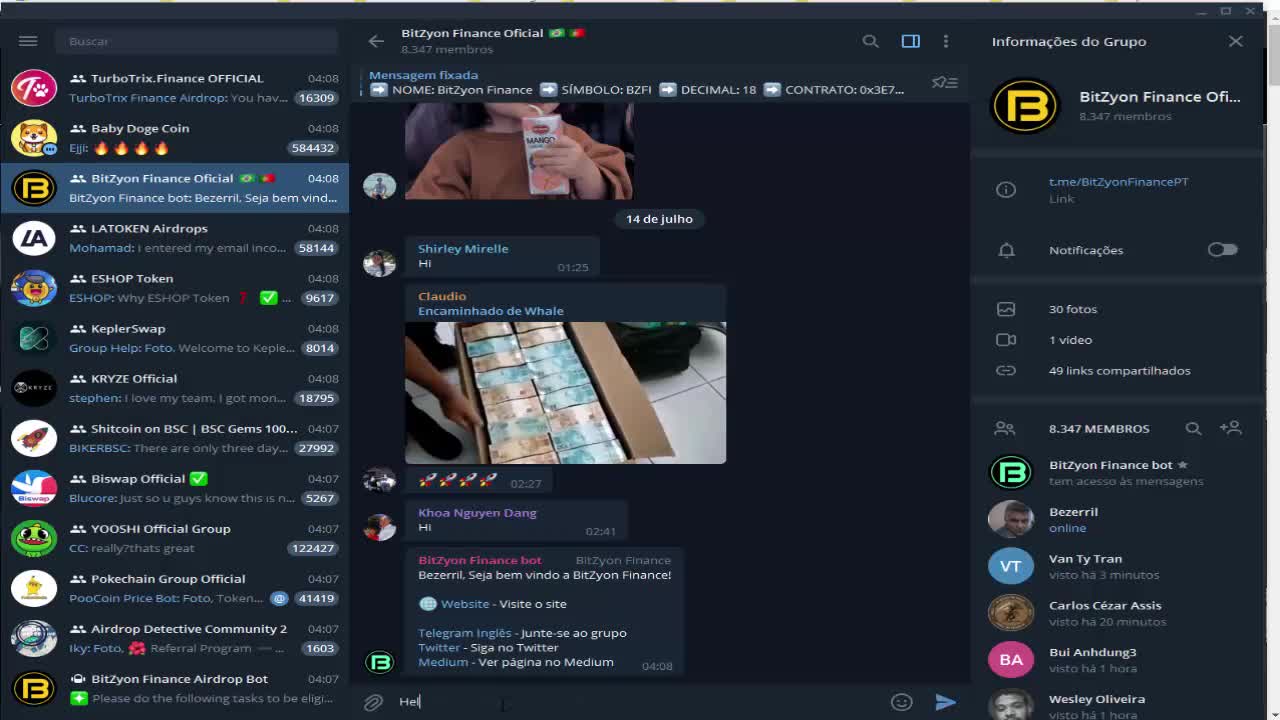Open the t.me/BitZyonFinancePT link
The image size is (1280, 720).
click(1118, 182)
